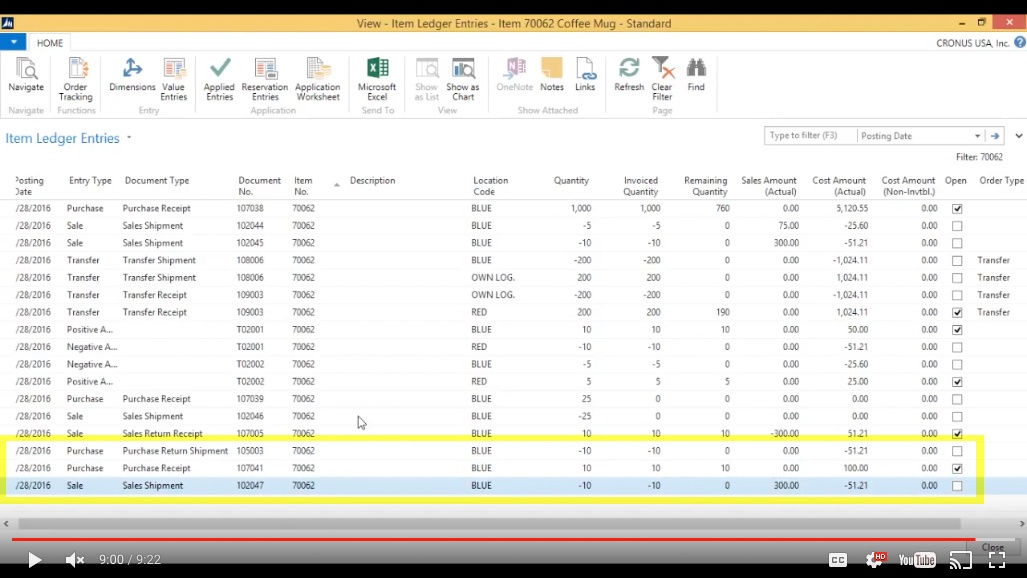Open Dimensions for the entry
Screen dimensions: 1027x578
click(x=132, y=75)
